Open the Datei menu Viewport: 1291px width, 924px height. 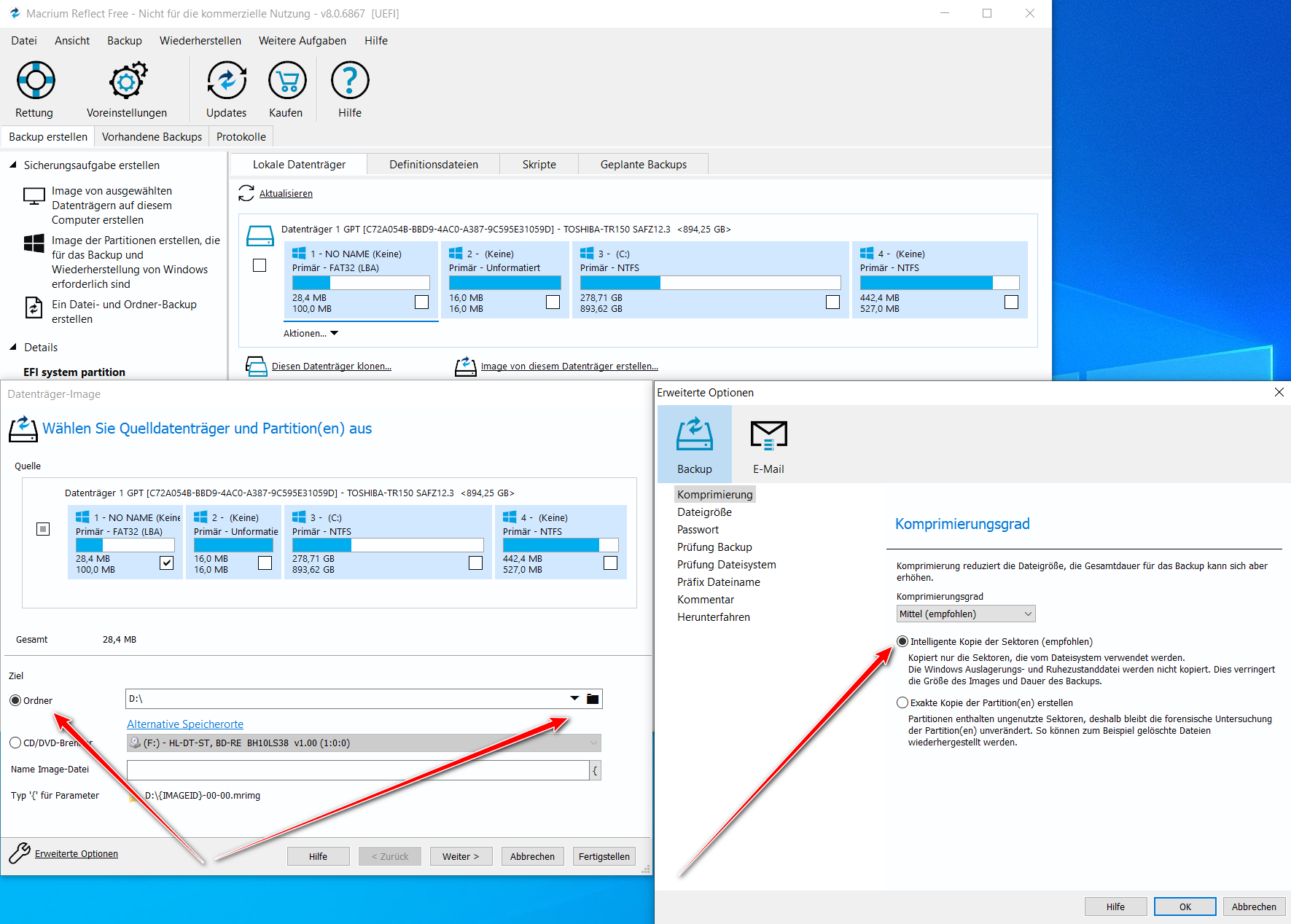(24, 41)
